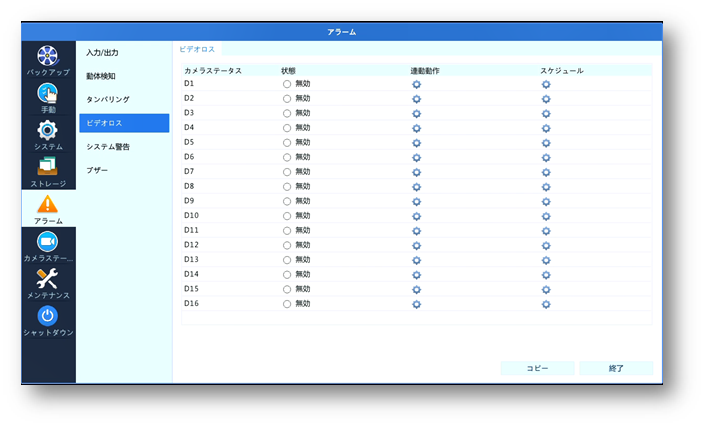
Task: Select the アラーム warning triangle icon
Action: pyautogui.click(x=48, y=204)
